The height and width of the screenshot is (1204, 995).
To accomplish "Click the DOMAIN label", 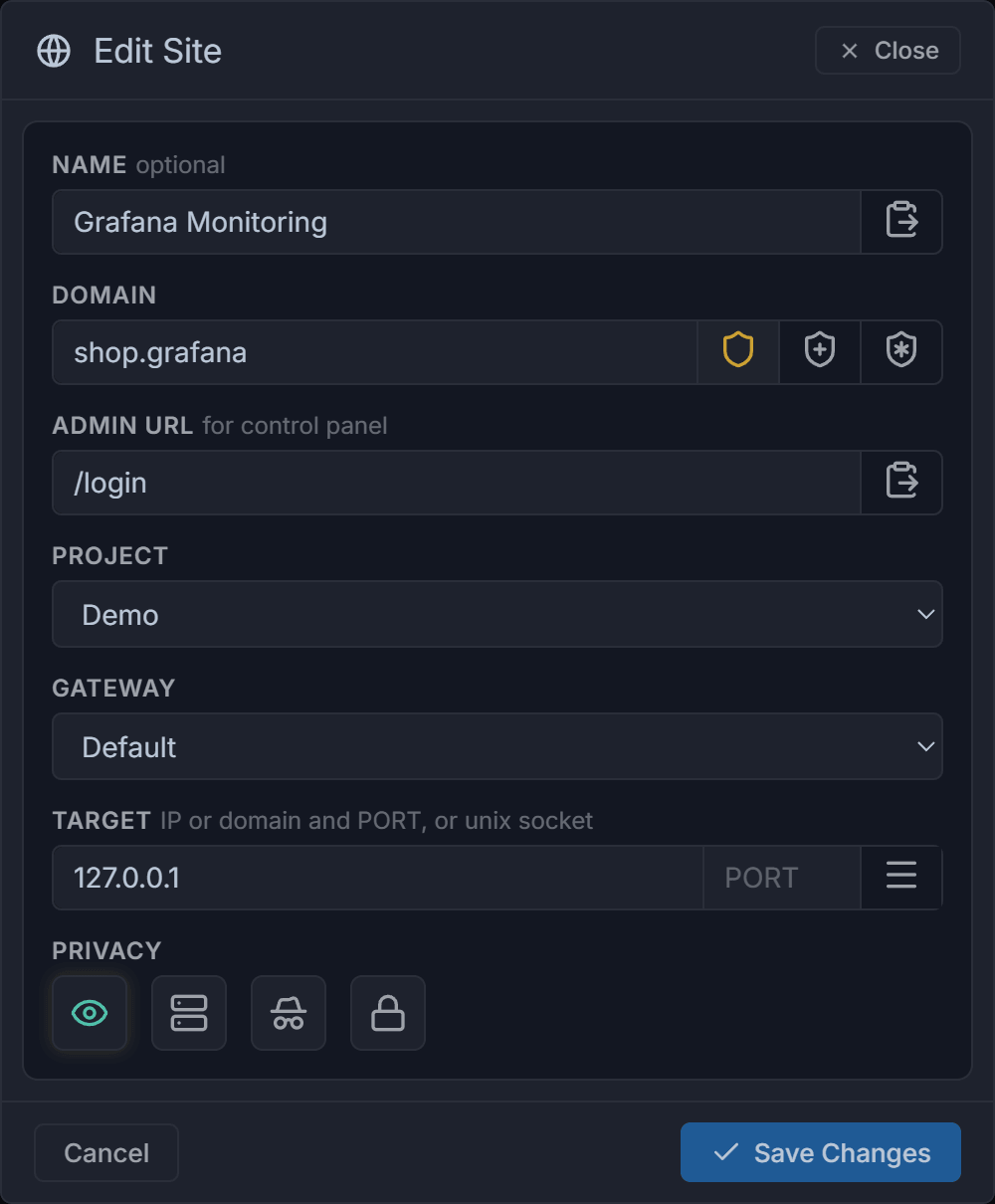I will coord(104,296).
